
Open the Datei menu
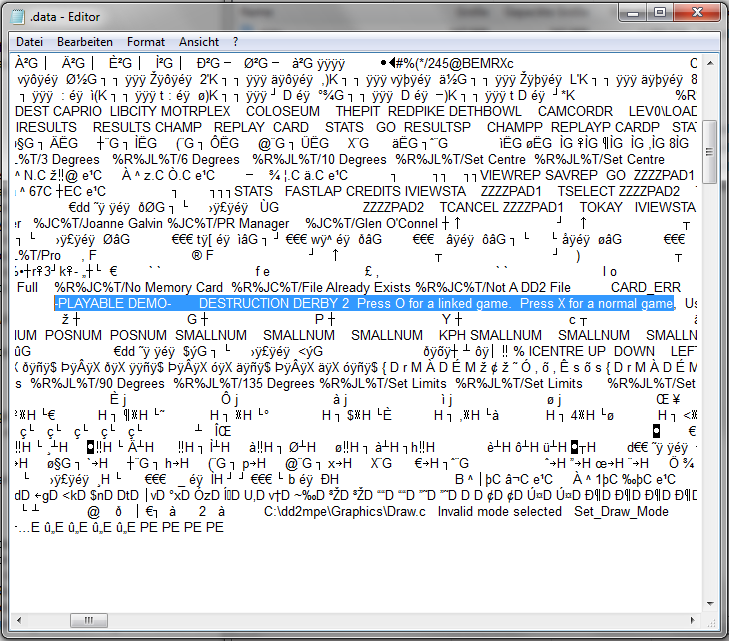(x=30, y=42)
